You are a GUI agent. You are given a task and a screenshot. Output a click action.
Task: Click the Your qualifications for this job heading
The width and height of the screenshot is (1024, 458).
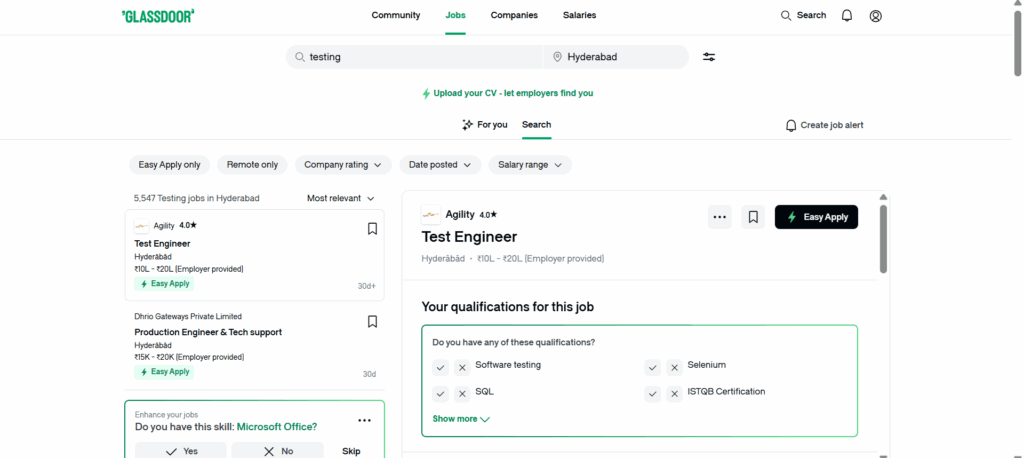[508, 306]
